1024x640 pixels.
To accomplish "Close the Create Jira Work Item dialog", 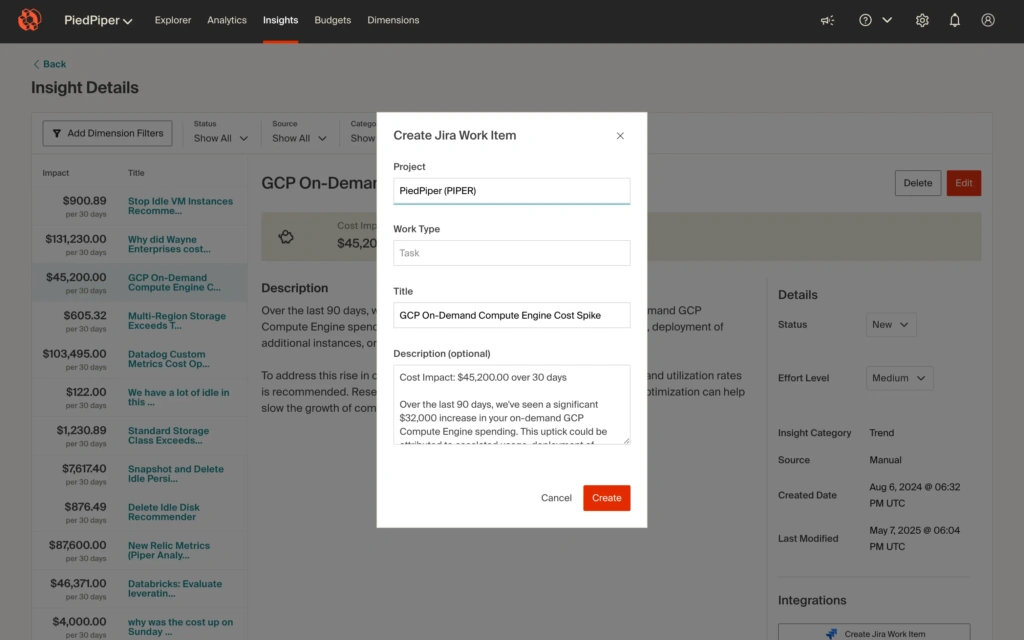I will [620, 136].
